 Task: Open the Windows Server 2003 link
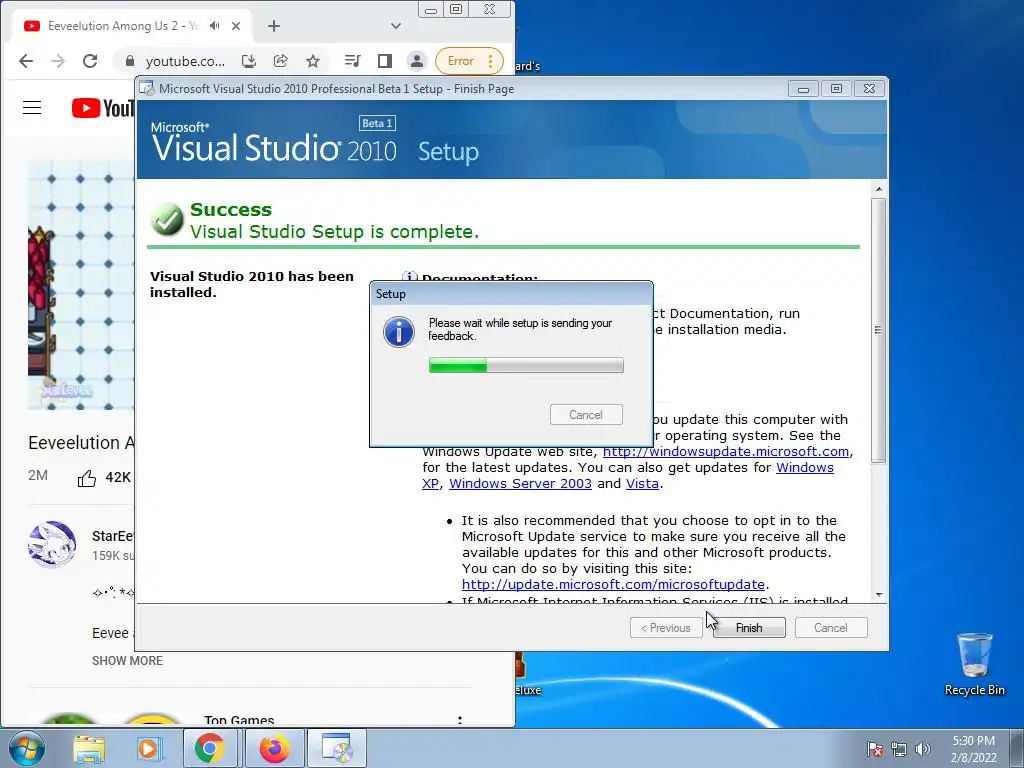520,483
